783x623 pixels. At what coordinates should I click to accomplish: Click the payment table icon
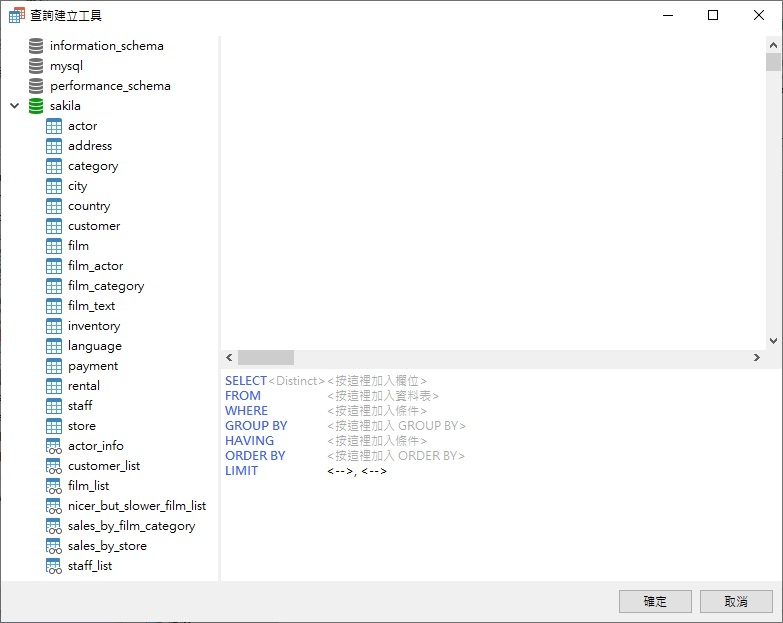pyautogui.click(x=54, y=366)
